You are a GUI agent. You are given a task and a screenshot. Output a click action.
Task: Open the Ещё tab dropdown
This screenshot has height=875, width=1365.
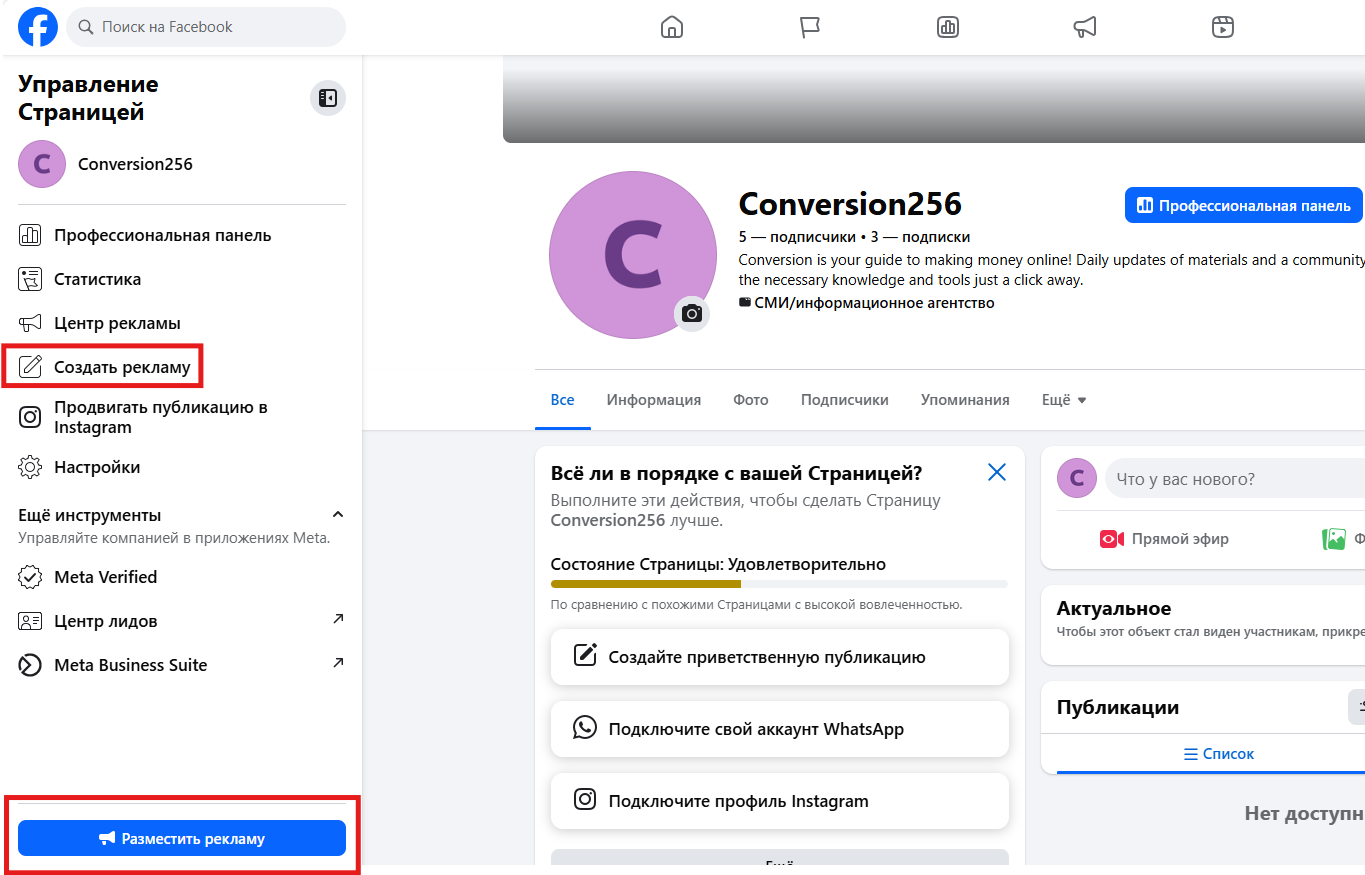1063,399
